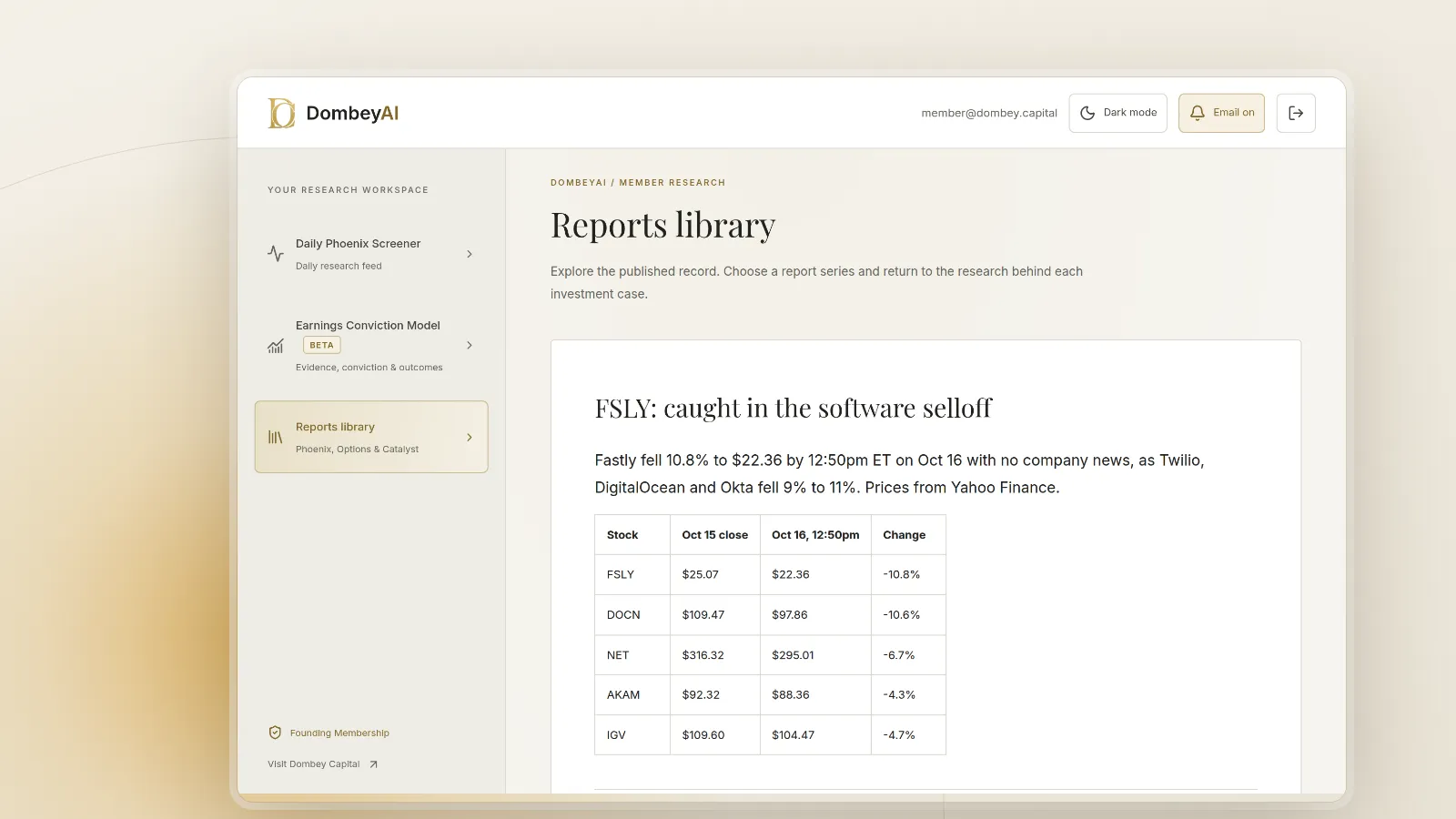Click the -4.3% change cell

pyautogui.click(x=908, y=695)
